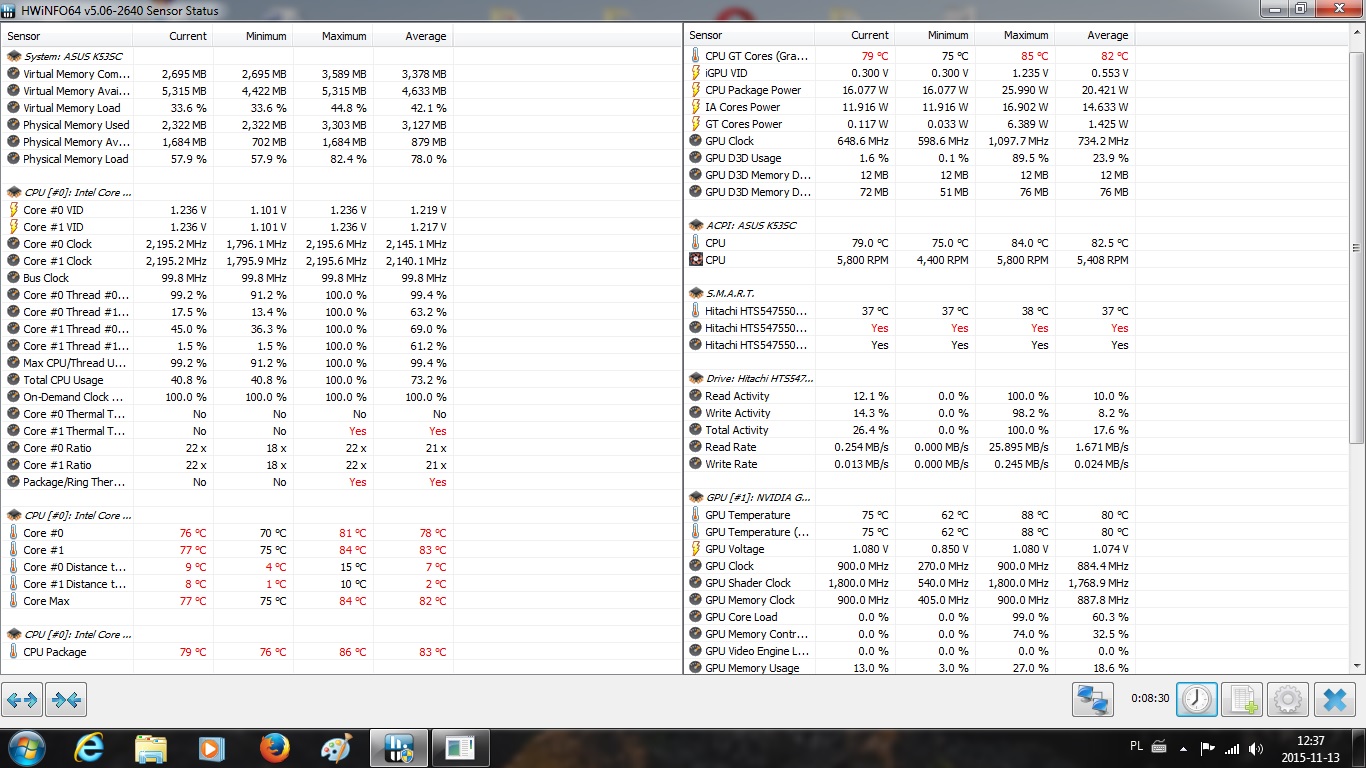This screenshot has width=1366, height=768.
Task: Click the clock elapsed-time button
Action: click(x=1197, y=700)
